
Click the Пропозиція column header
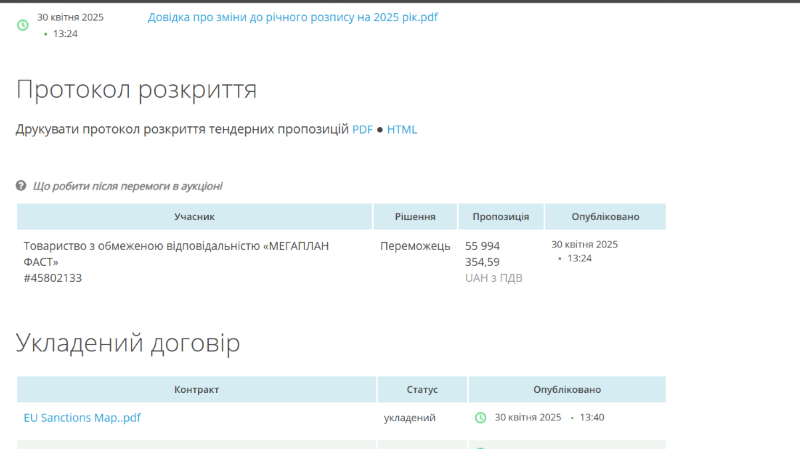[501, 217]
